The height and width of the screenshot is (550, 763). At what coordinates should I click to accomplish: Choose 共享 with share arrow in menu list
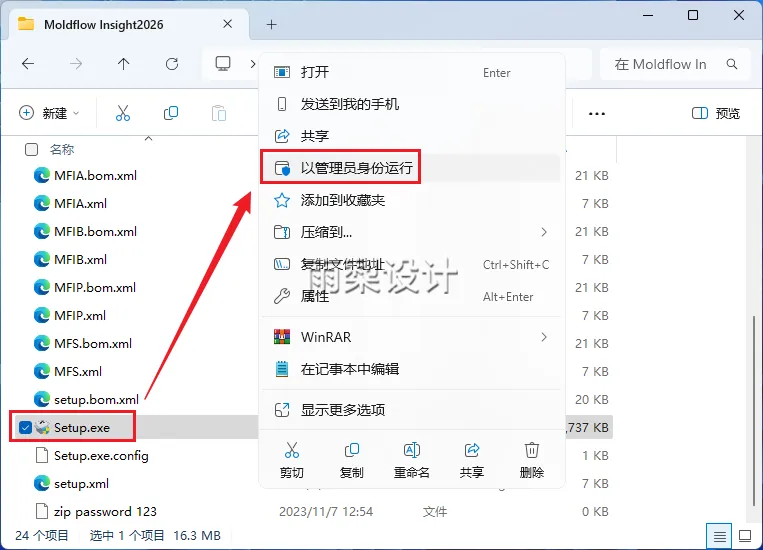pos(411,136)
